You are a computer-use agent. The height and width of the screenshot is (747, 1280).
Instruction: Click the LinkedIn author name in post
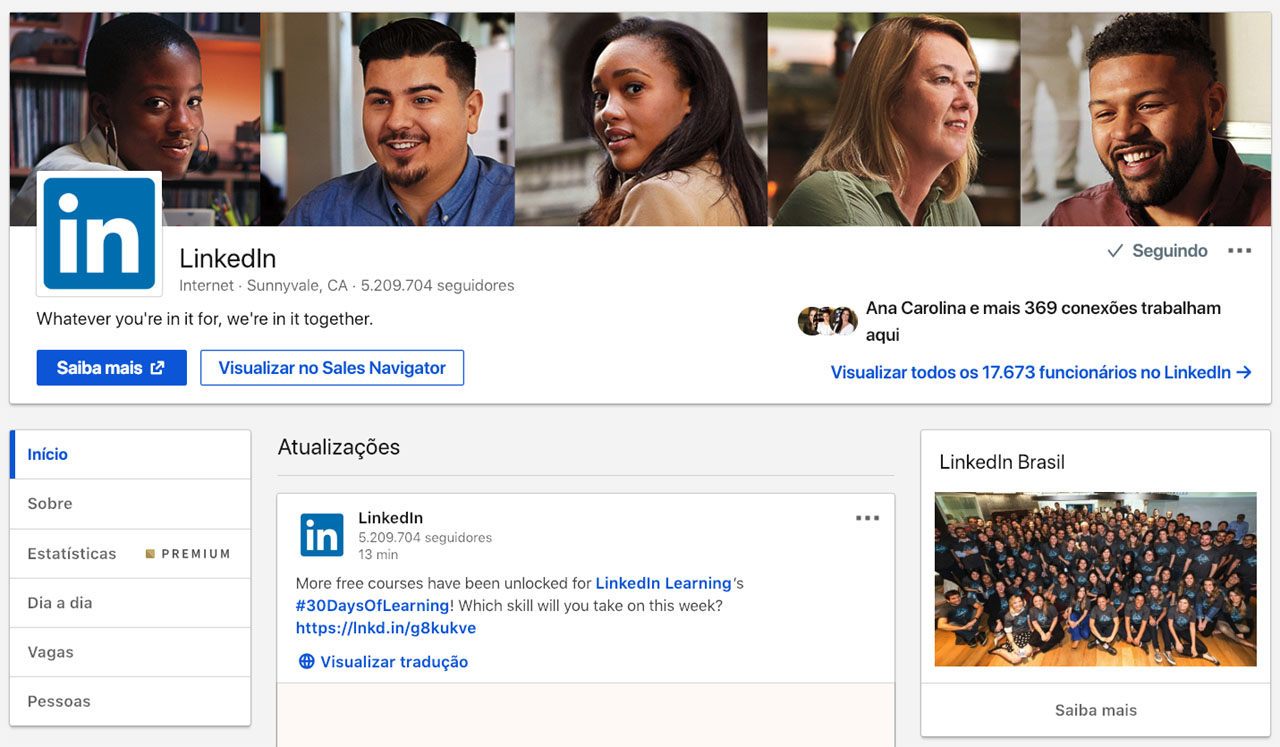390,518
